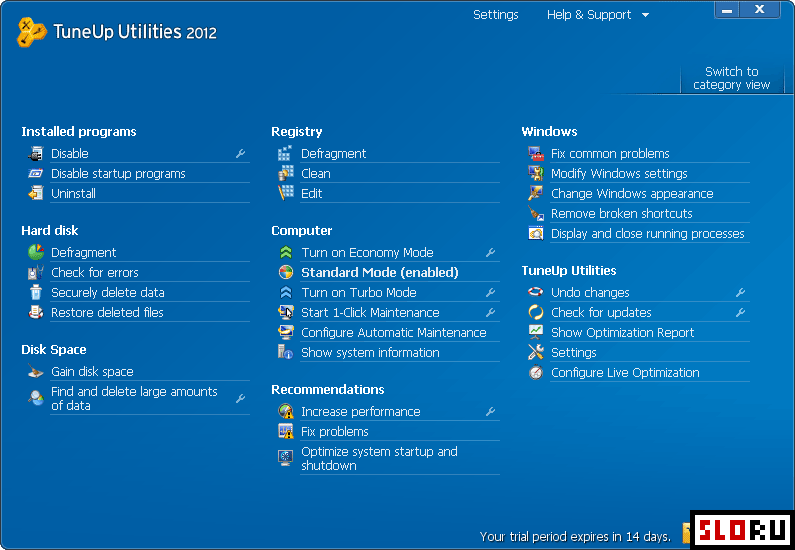Click the Standard Mode colored ball icon
The width and height of the screenshot is (795, 550).
[286, 272]
